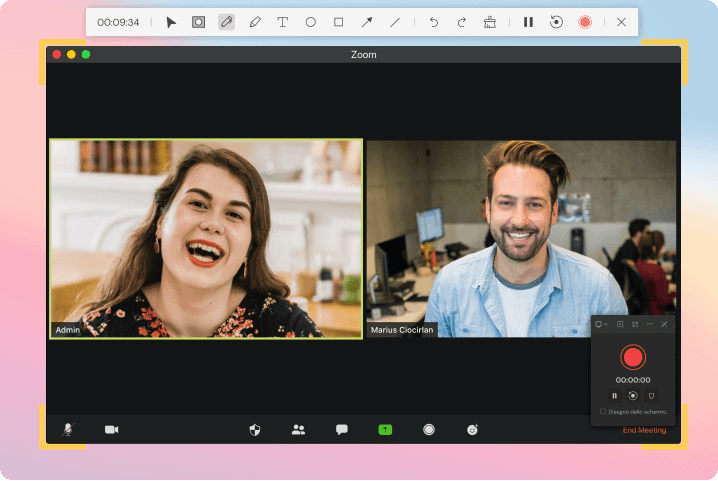Restart recording from the top toolbar
Image resolution: width=718 pixels, height=481 pixels.
(x=556, y=22)
